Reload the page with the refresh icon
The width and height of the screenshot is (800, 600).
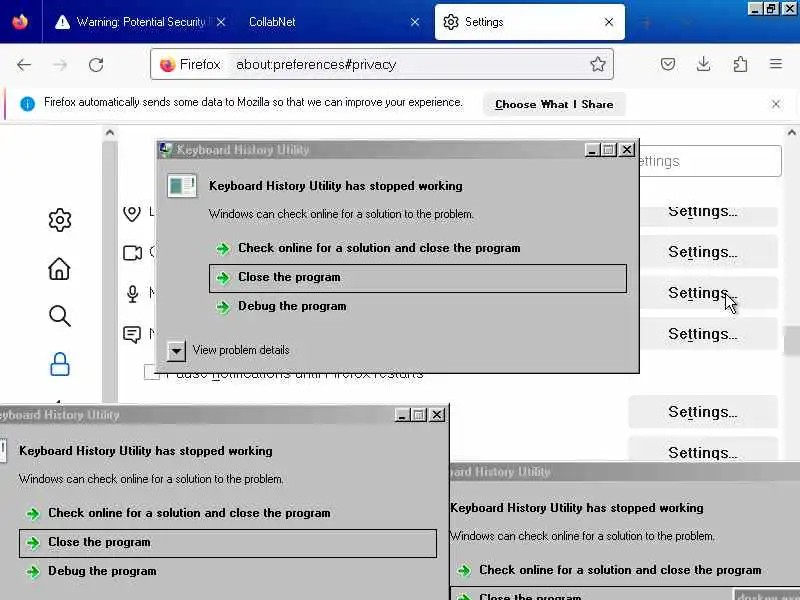(96, 65)
